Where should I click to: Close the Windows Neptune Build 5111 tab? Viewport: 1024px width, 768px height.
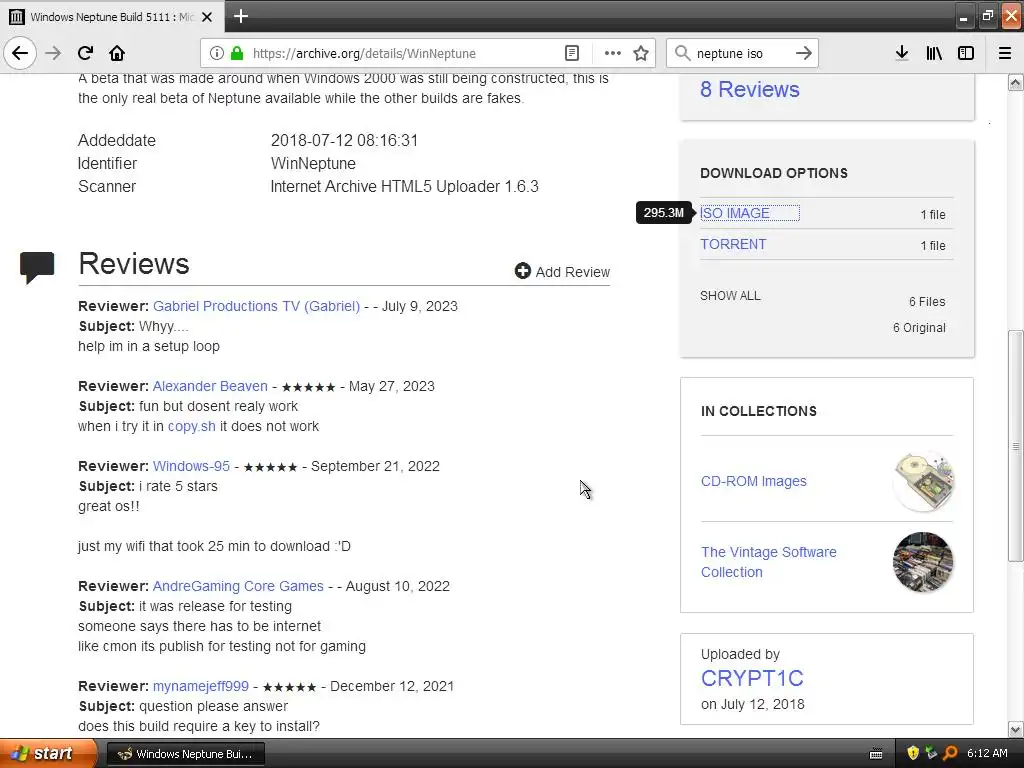pos(207,17)
